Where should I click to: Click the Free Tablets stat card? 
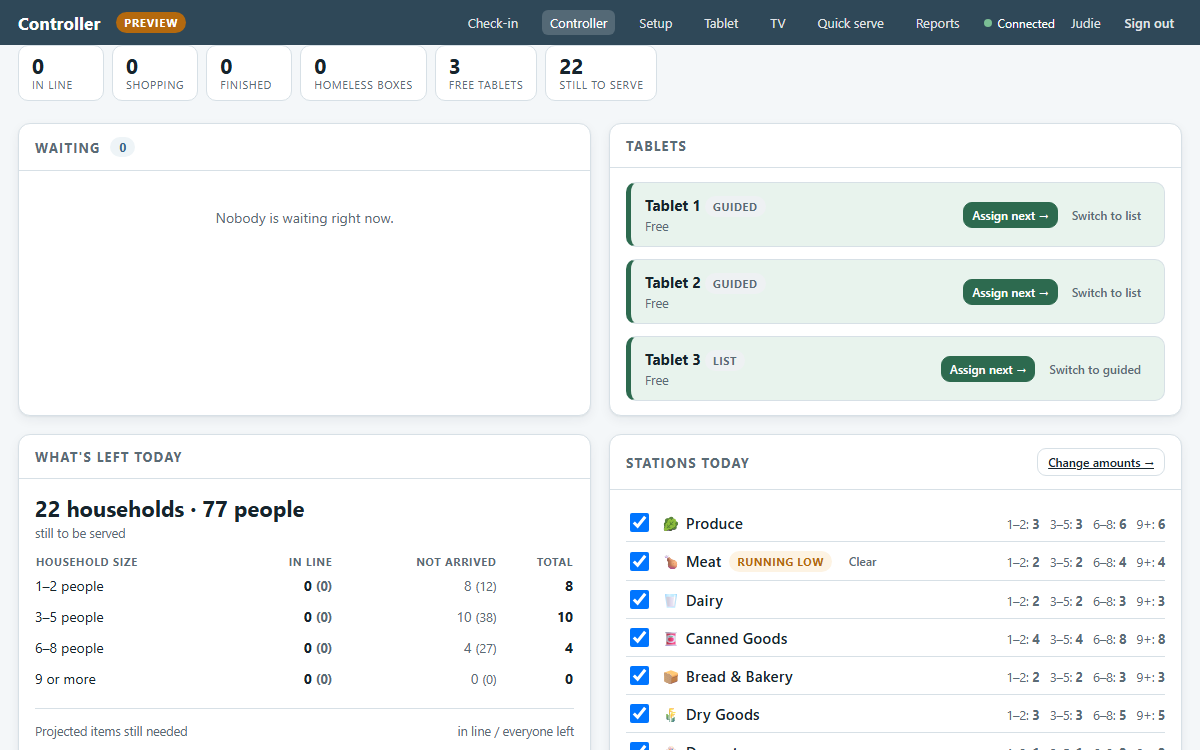486,73
